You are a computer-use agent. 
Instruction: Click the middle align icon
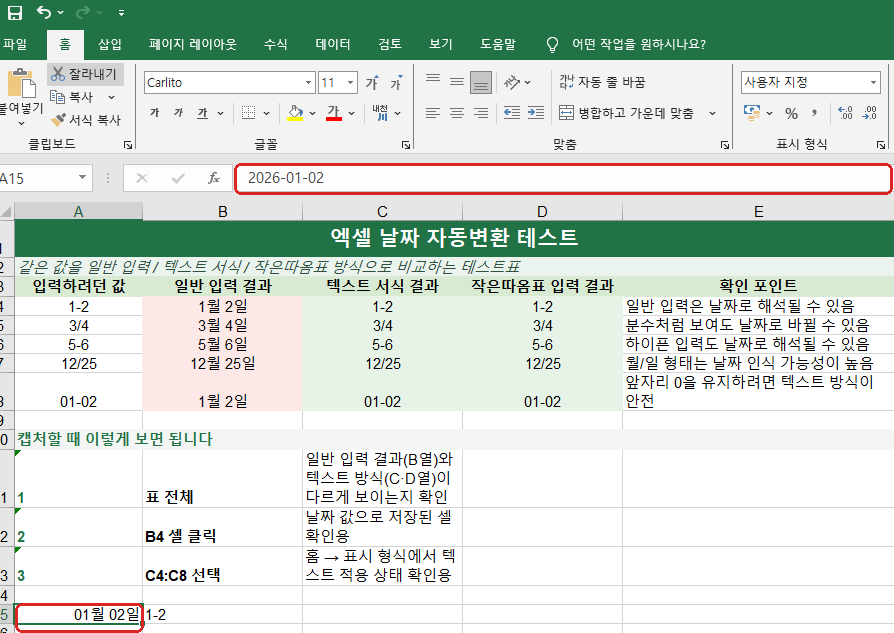point(457,82)
